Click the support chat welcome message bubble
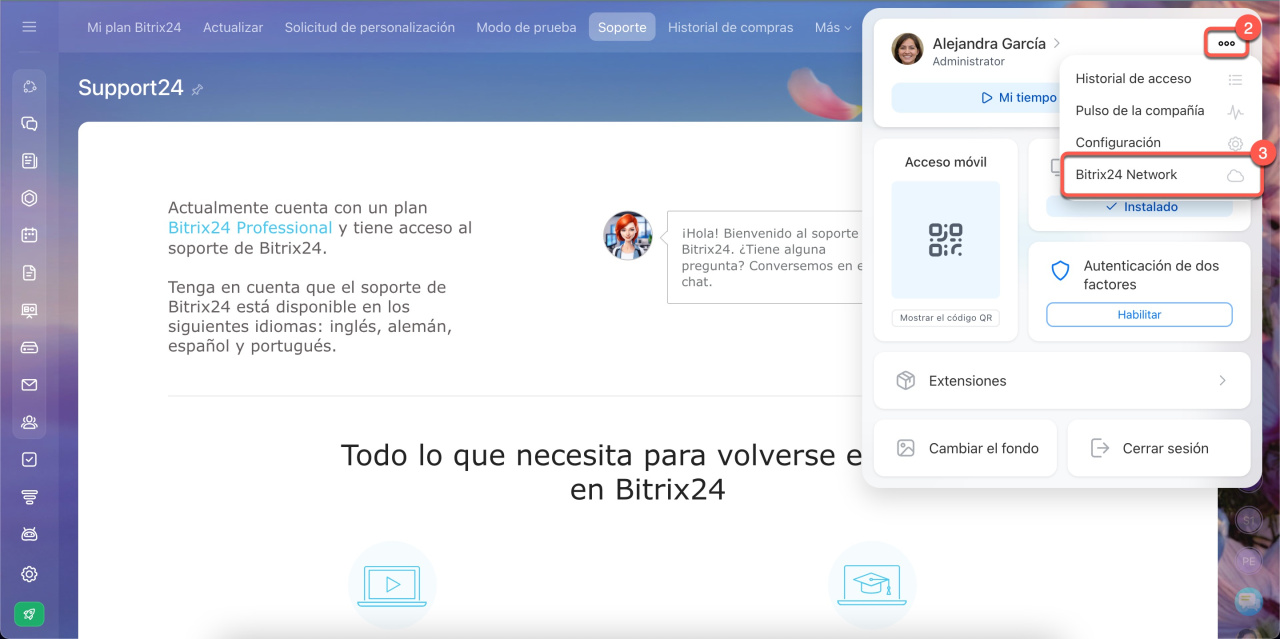The image size is (1280, 639). click(x=765, y=257)
